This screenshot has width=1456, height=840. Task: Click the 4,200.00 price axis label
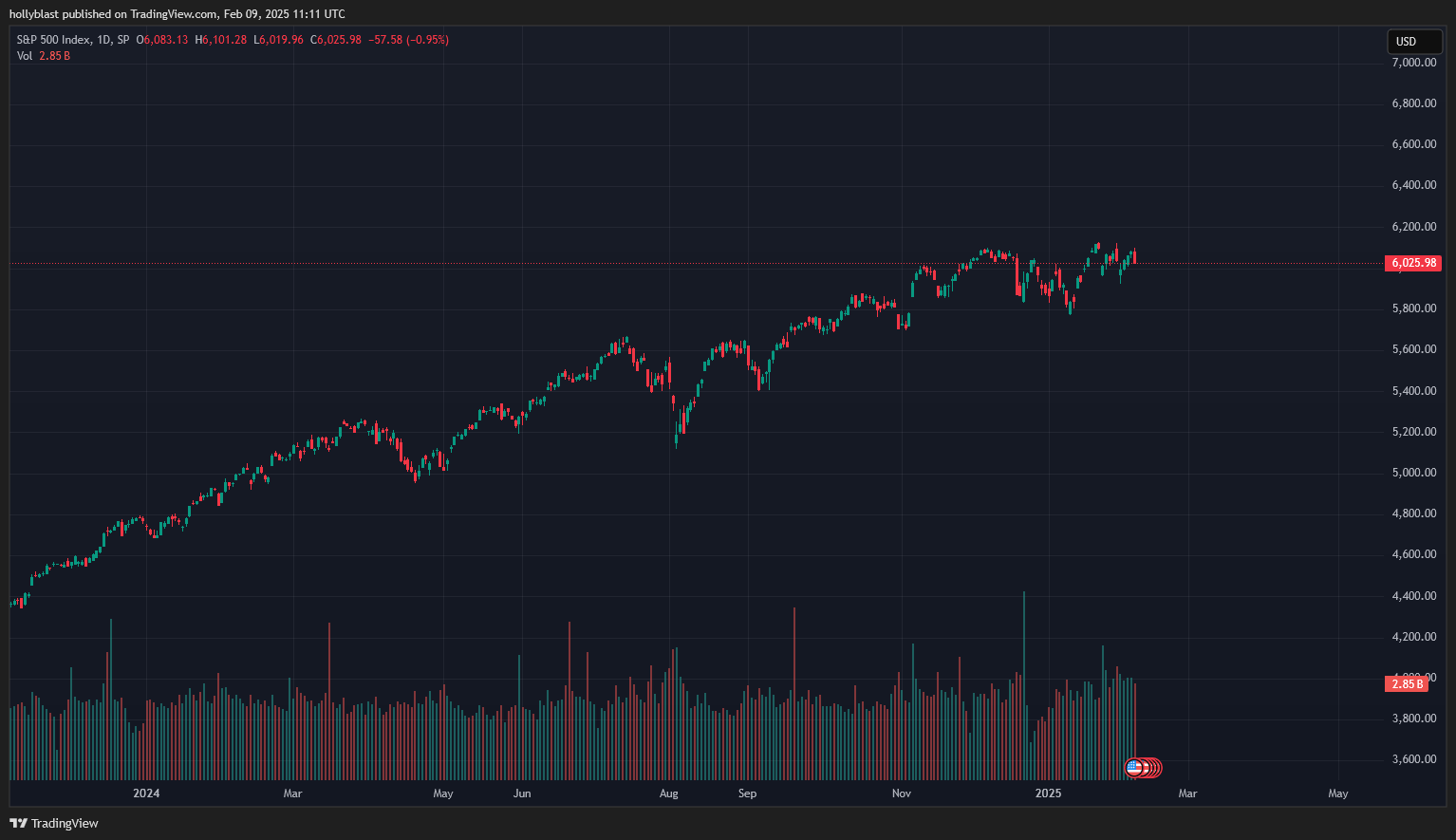pos(1414,637)
